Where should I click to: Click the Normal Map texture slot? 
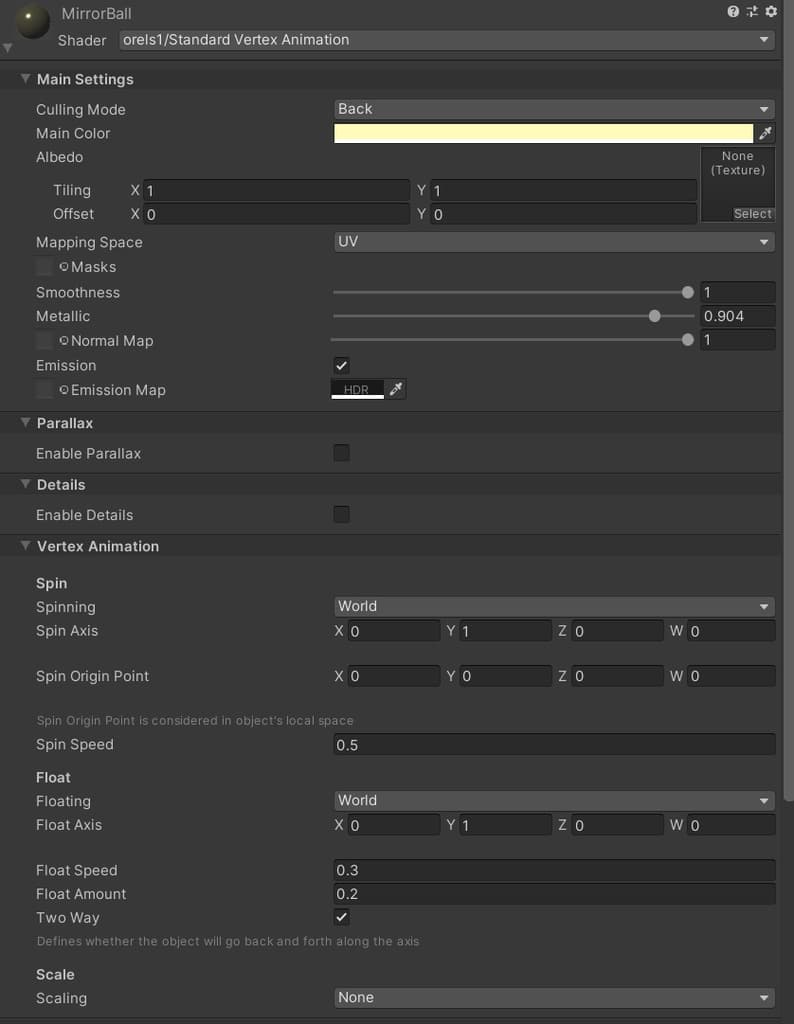click(44, 341)
